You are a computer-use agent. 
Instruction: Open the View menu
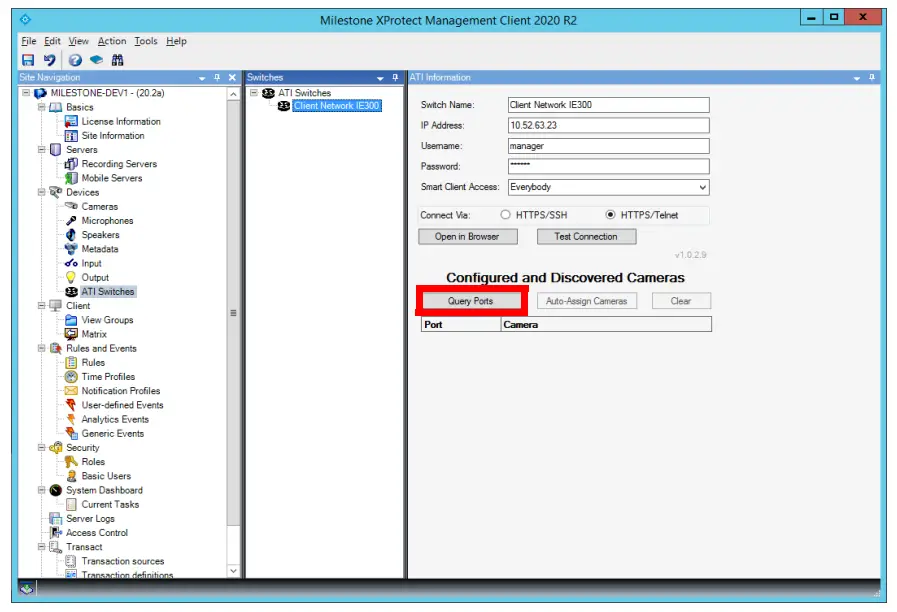[78, 41]
